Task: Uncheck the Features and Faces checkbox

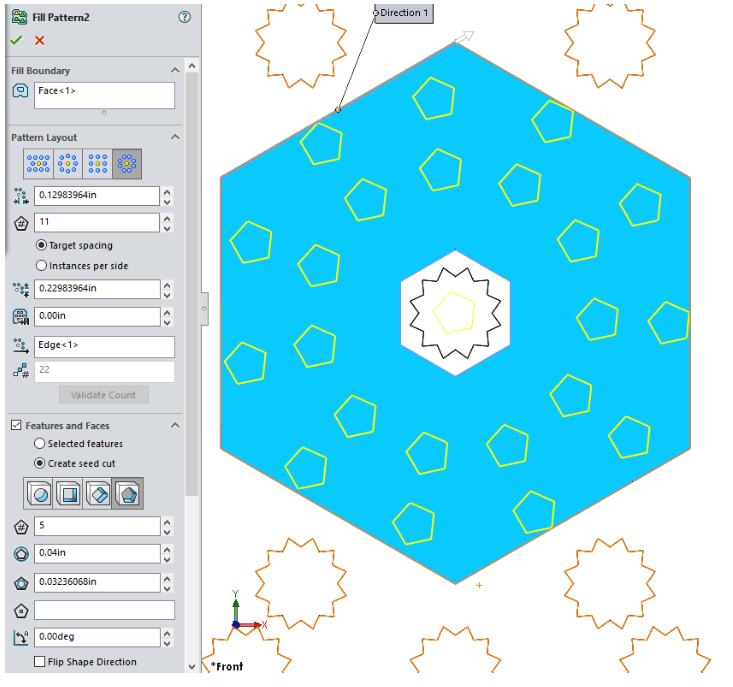Action: [16, 426]
